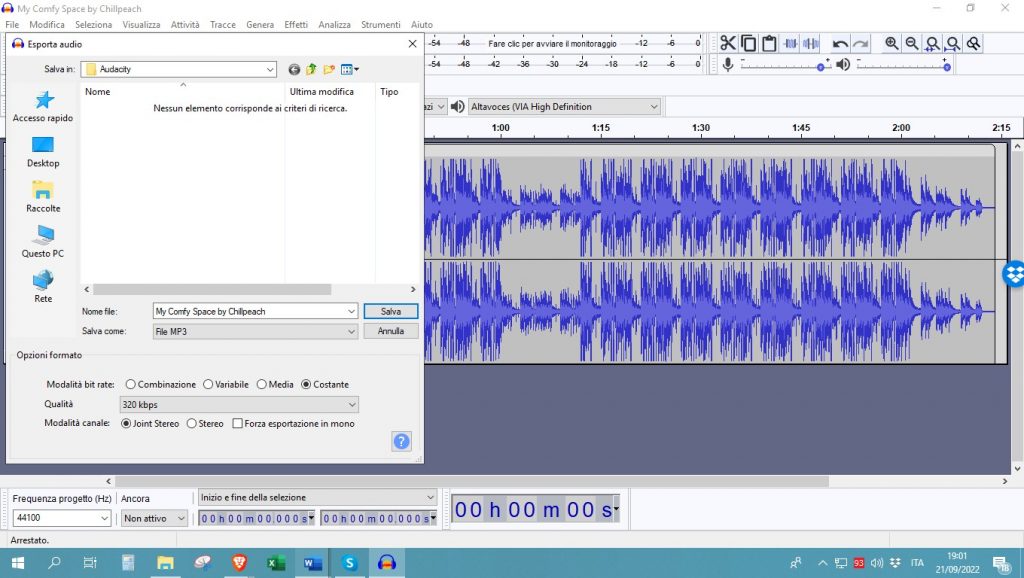Click the Salva button

tap(391, 311)
